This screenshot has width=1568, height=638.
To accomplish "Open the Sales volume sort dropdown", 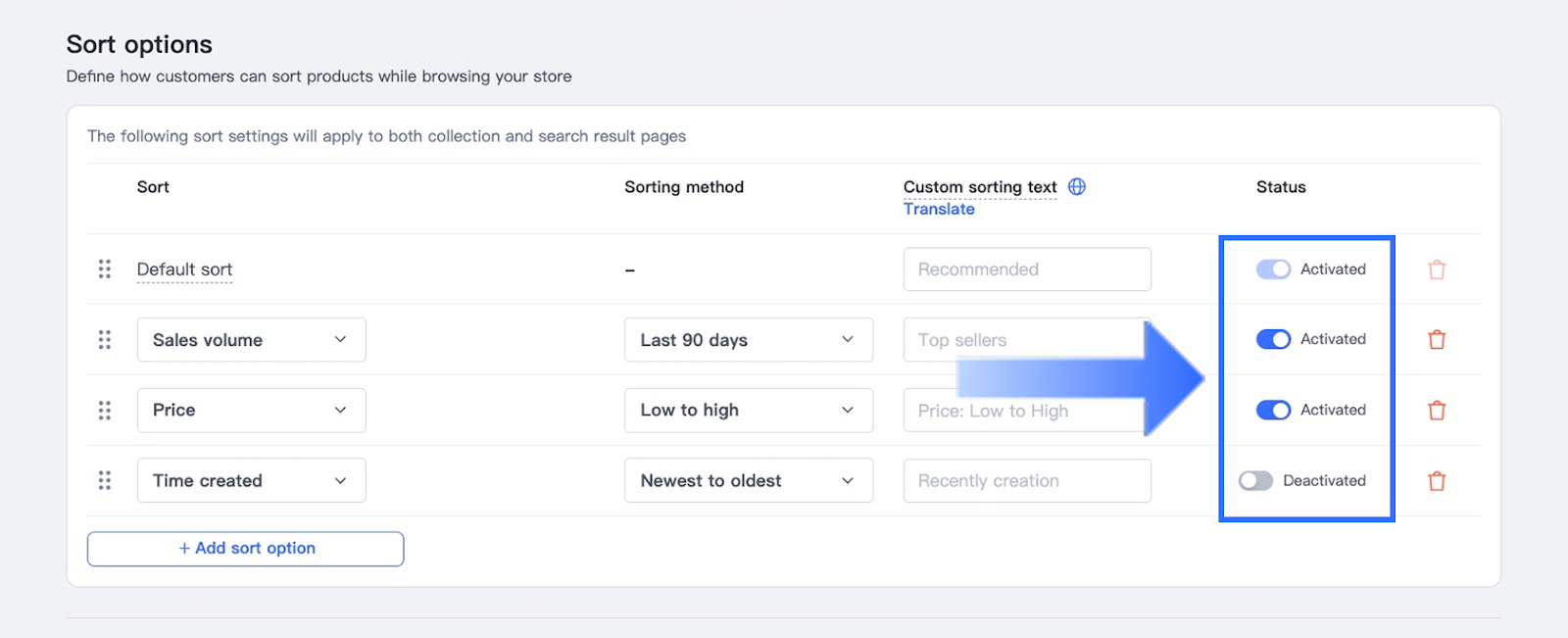I will pos(251,340).
